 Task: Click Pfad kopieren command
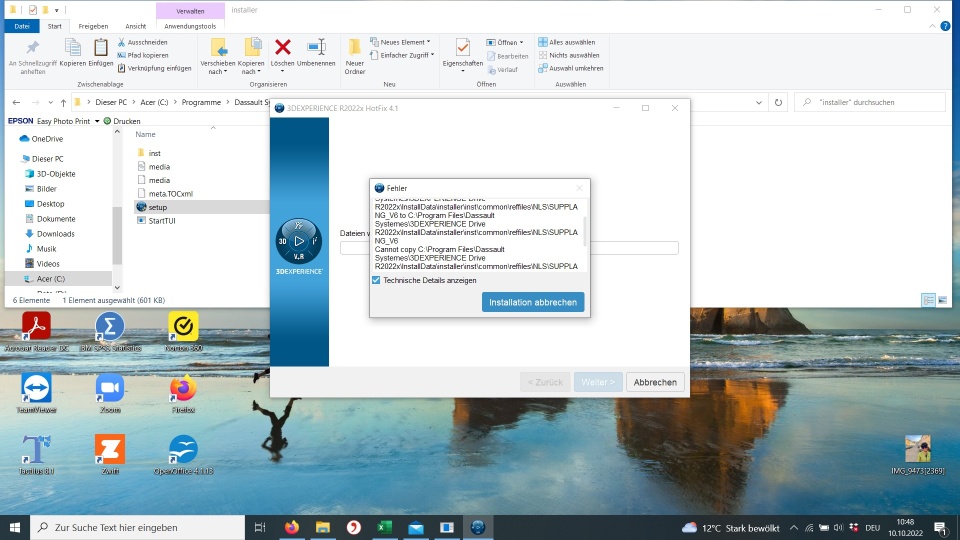143,55
